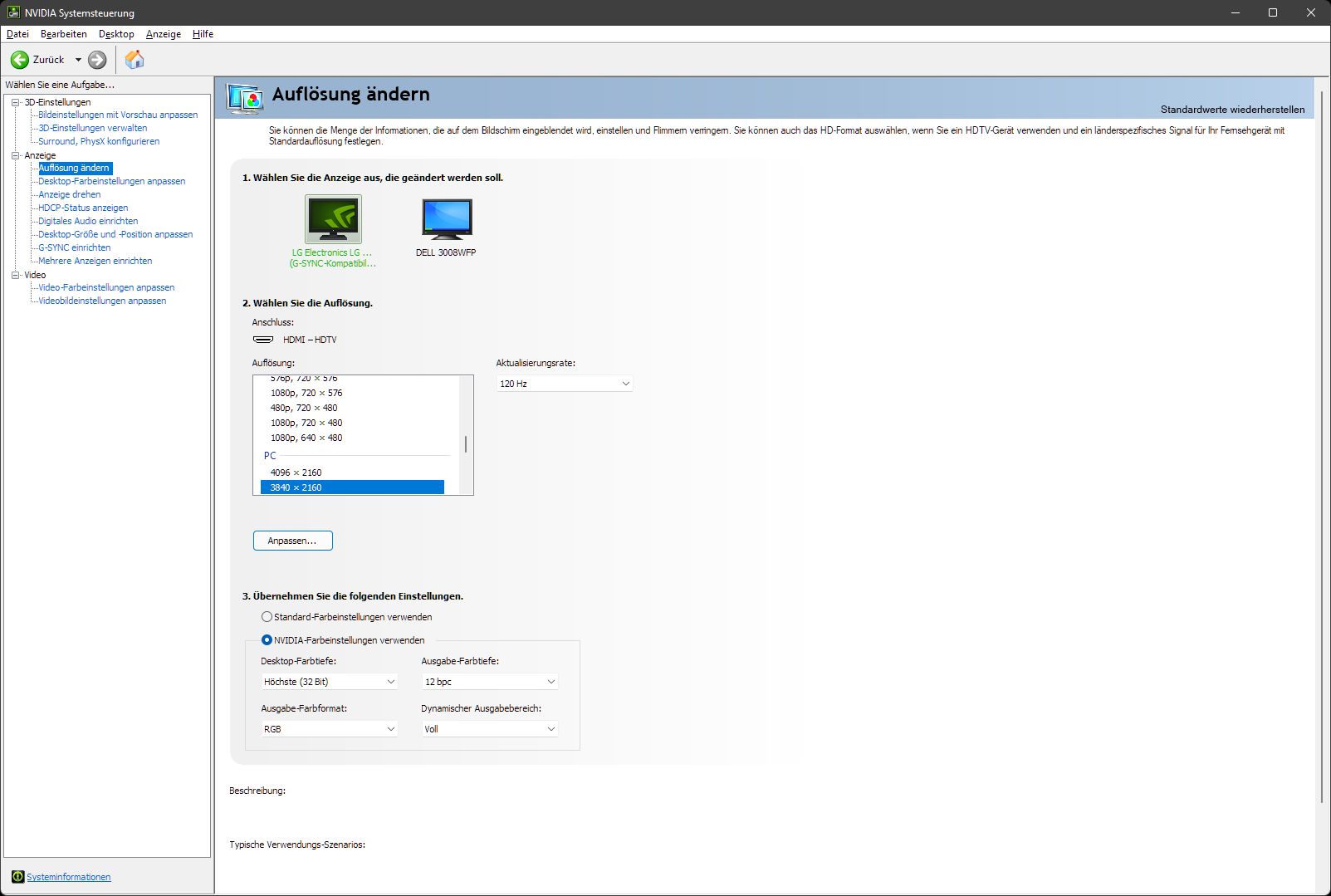Open 3D-Einstellungen verwalten
Viewport: 1331px width, 896px height.
coord(92,128)
